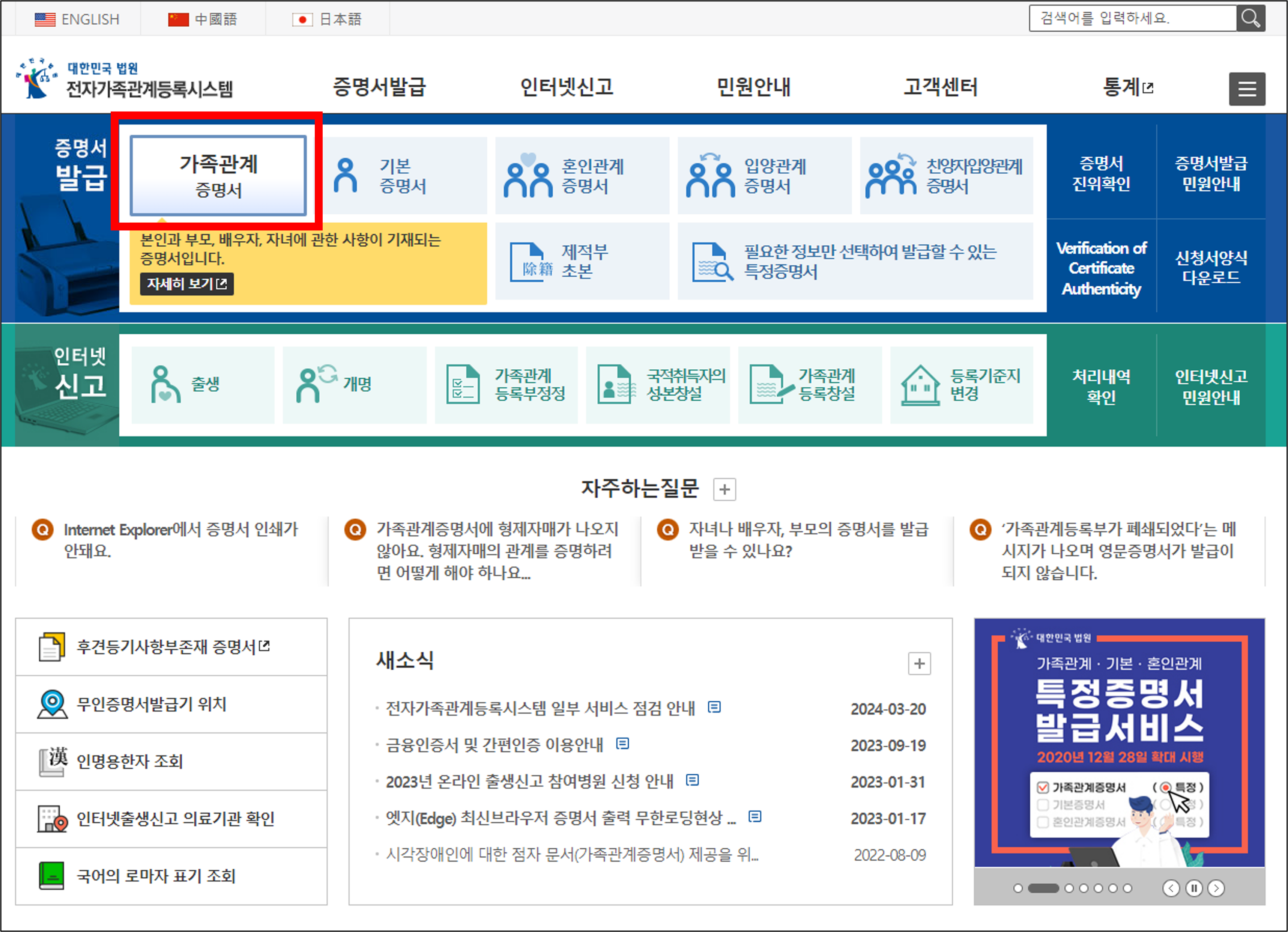Expand the 새소식 news list
Screen dimensions: 1288x932
(x=920, y=664)
